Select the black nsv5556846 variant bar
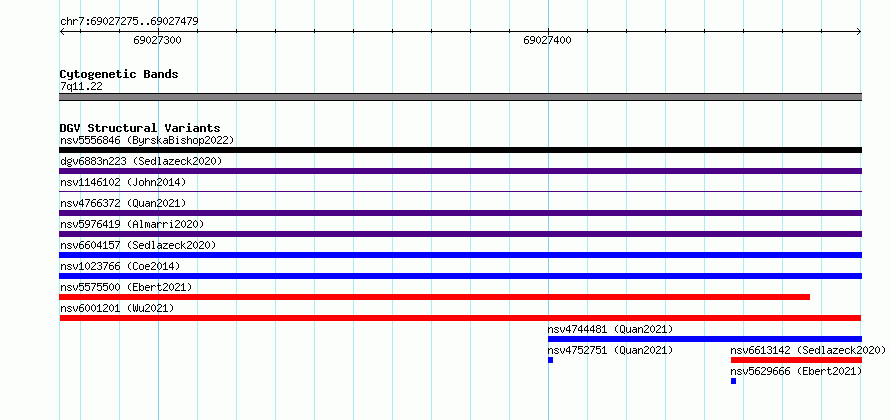890x420 pixels. coord(461,150)
